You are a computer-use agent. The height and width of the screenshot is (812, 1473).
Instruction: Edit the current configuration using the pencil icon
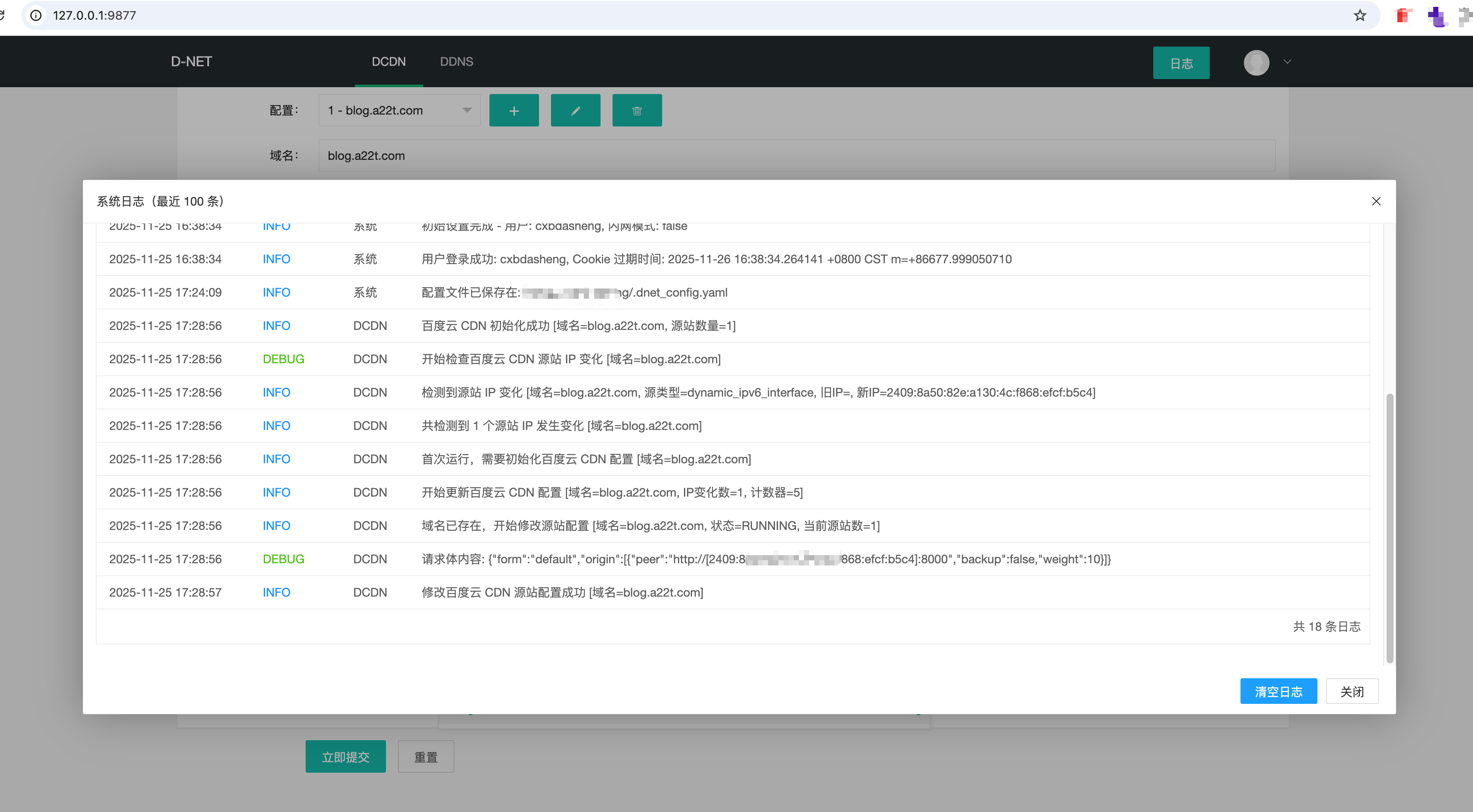pyautogui.click(x=575, y=110)
